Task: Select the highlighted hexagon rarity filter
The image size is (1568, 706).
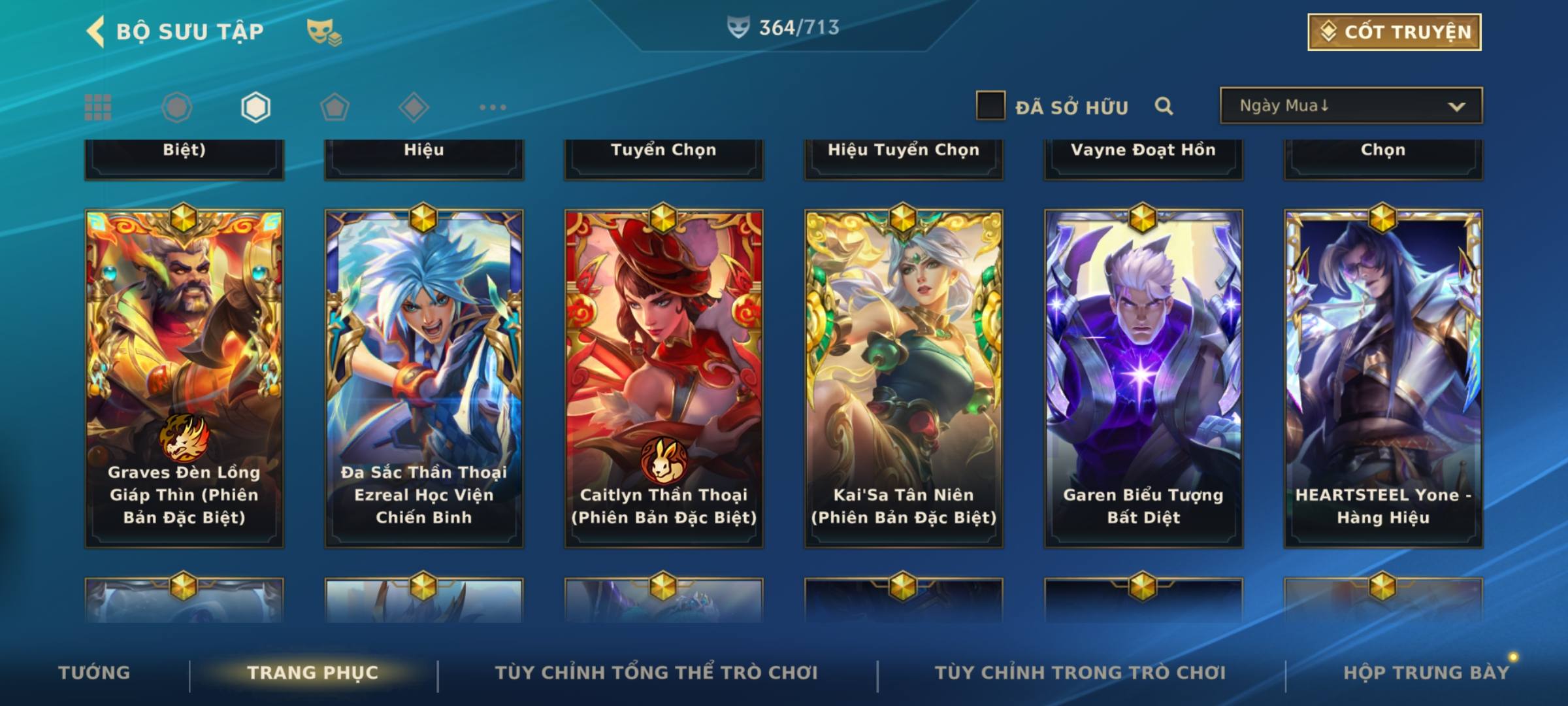Action: click(x=255, y=107)
